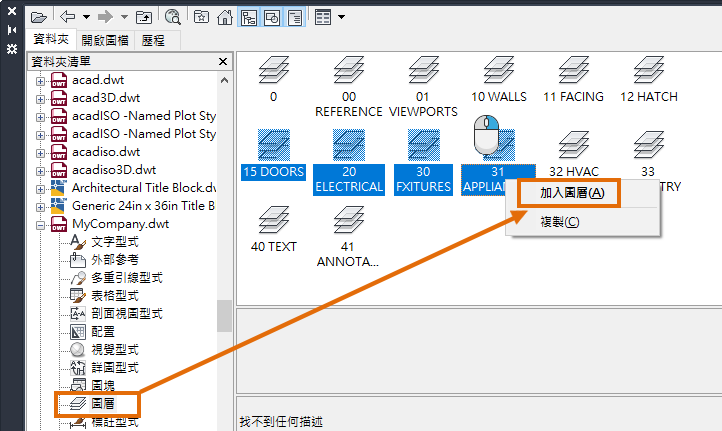Open the Search (magnifier globe) tool

[x=173, y=17]
